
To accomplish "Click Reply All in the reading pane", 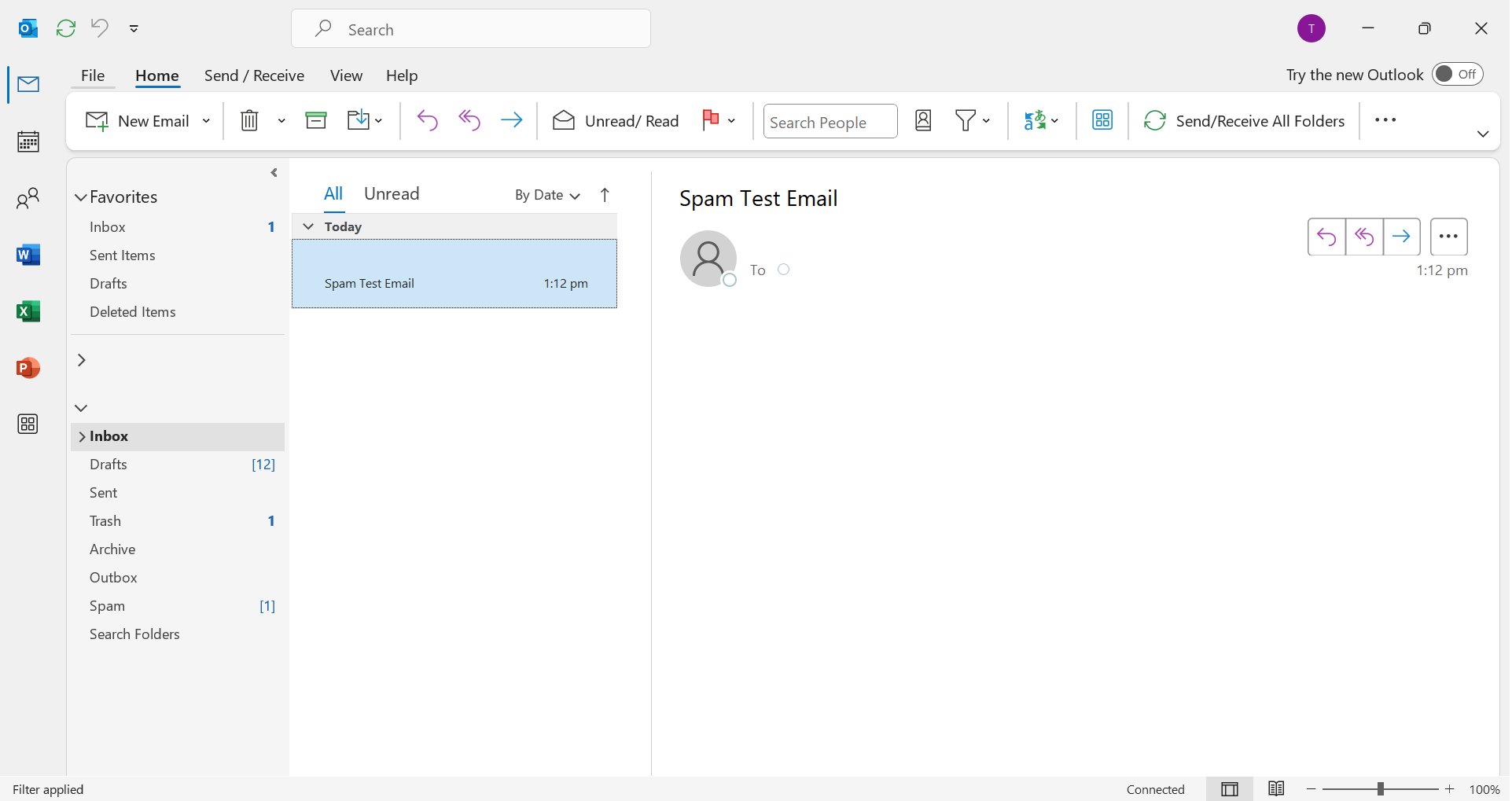I will (1364, 237).
